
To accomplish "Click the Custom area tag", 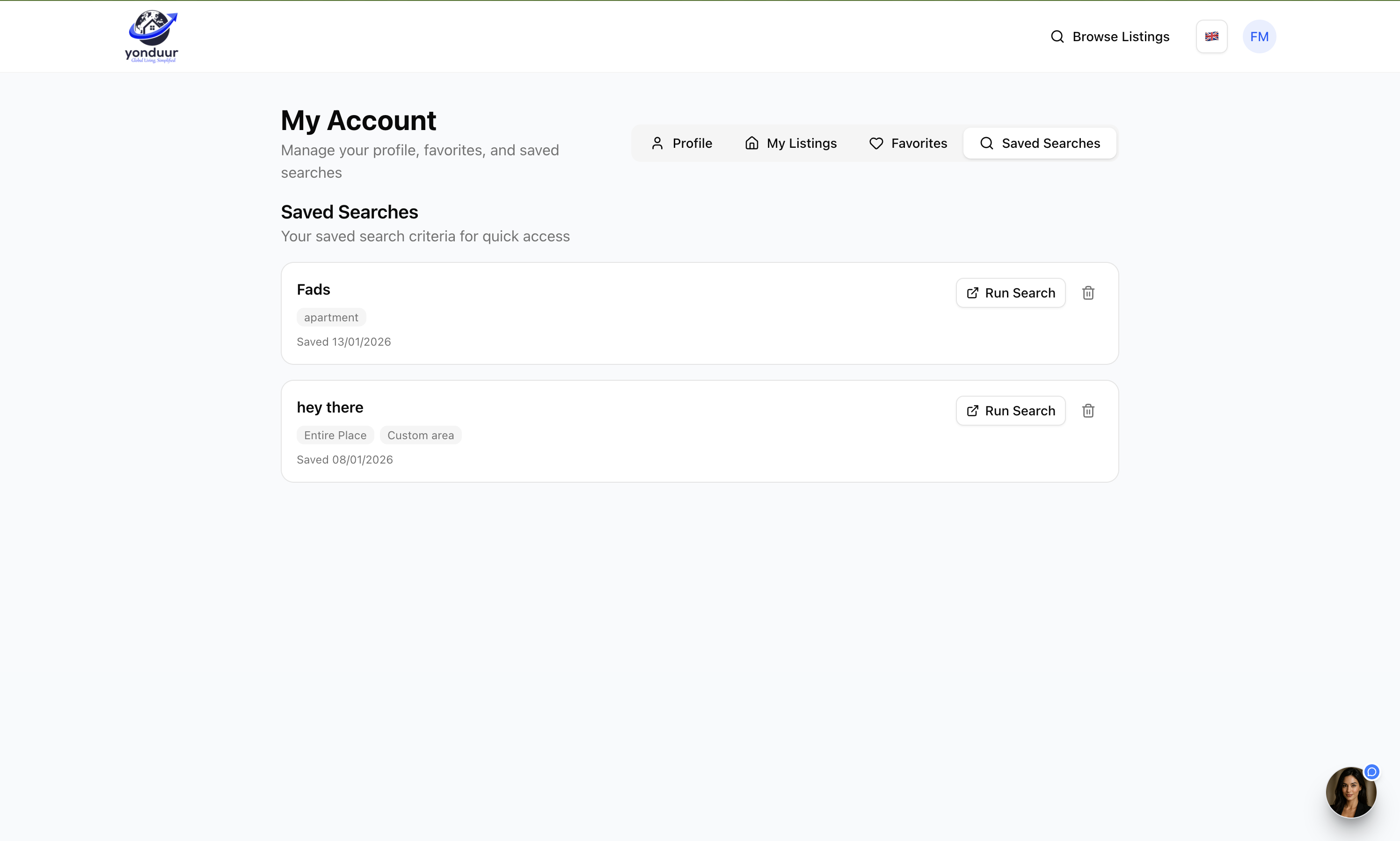I will pyautogui.click(x=421, y=435).
